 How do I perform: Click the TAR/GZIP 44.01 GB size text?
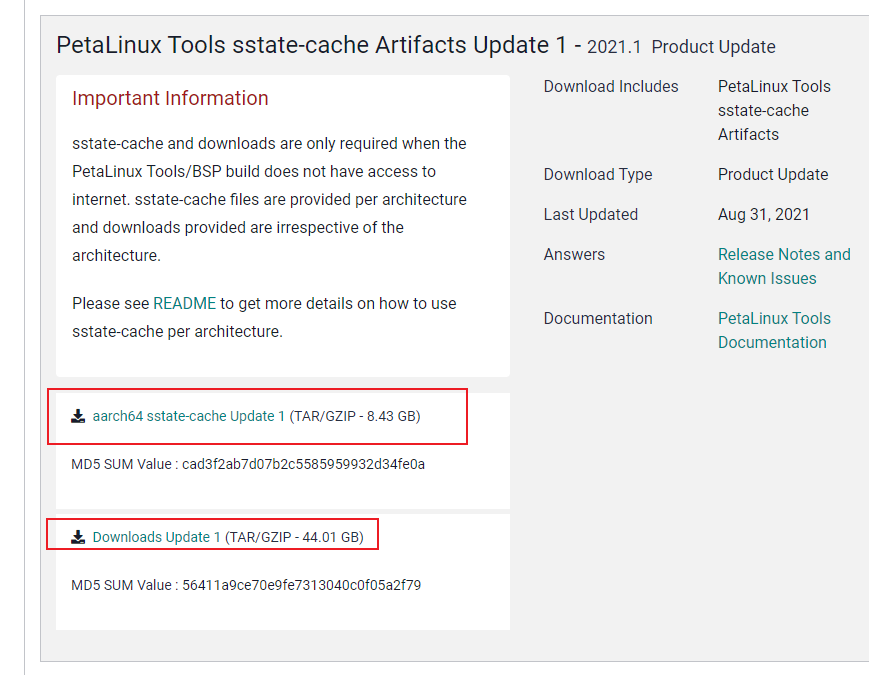coord(295,537)
